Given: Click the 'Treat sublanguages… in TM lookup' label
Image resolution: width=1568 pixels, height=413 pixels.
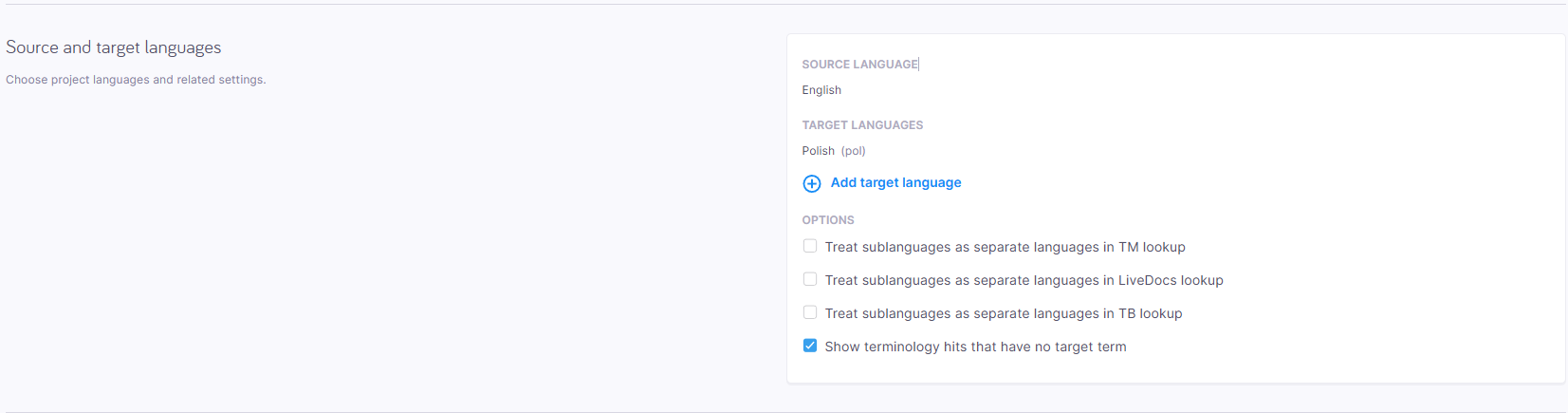Looking at the screenshot, I should [1005, 247].
